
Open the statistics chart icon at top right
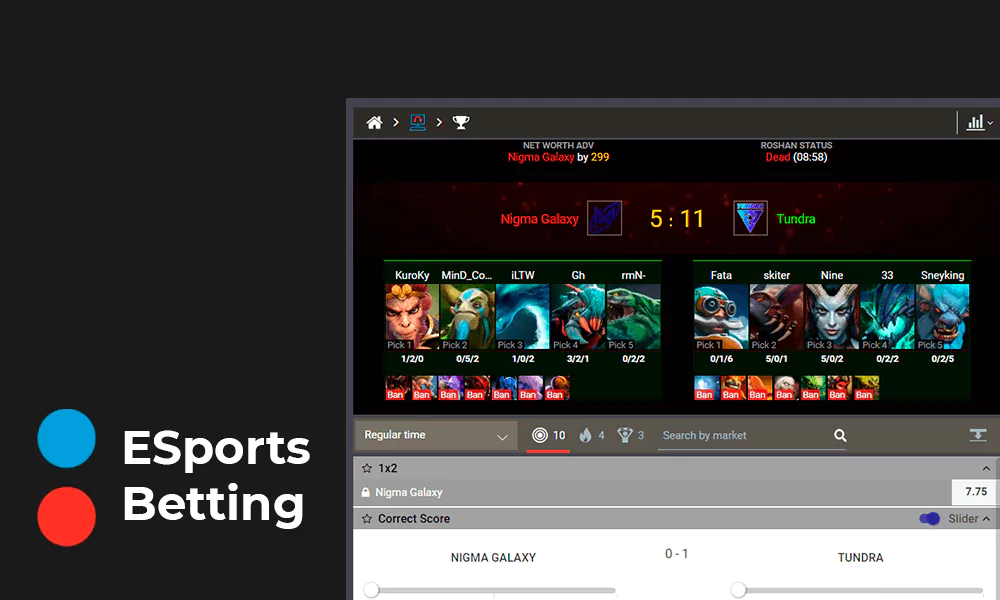pyautogui.click(x=975, y=122)
